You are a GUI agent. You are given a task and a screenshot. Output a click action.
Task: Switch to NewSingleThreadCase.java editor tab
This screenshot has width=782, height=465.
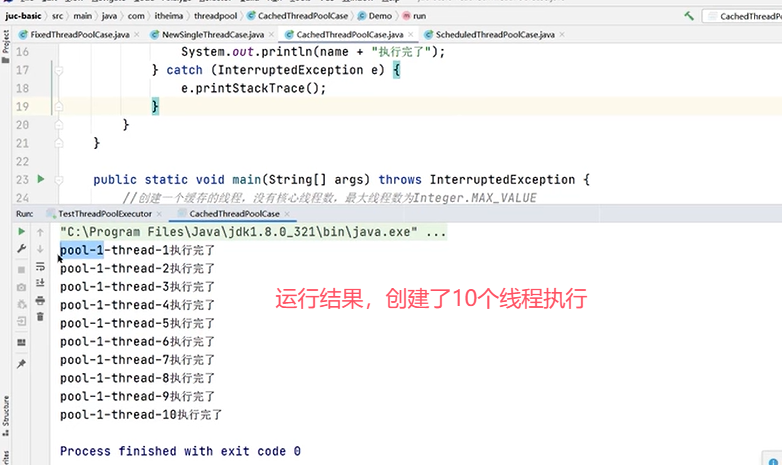point(212,34)
